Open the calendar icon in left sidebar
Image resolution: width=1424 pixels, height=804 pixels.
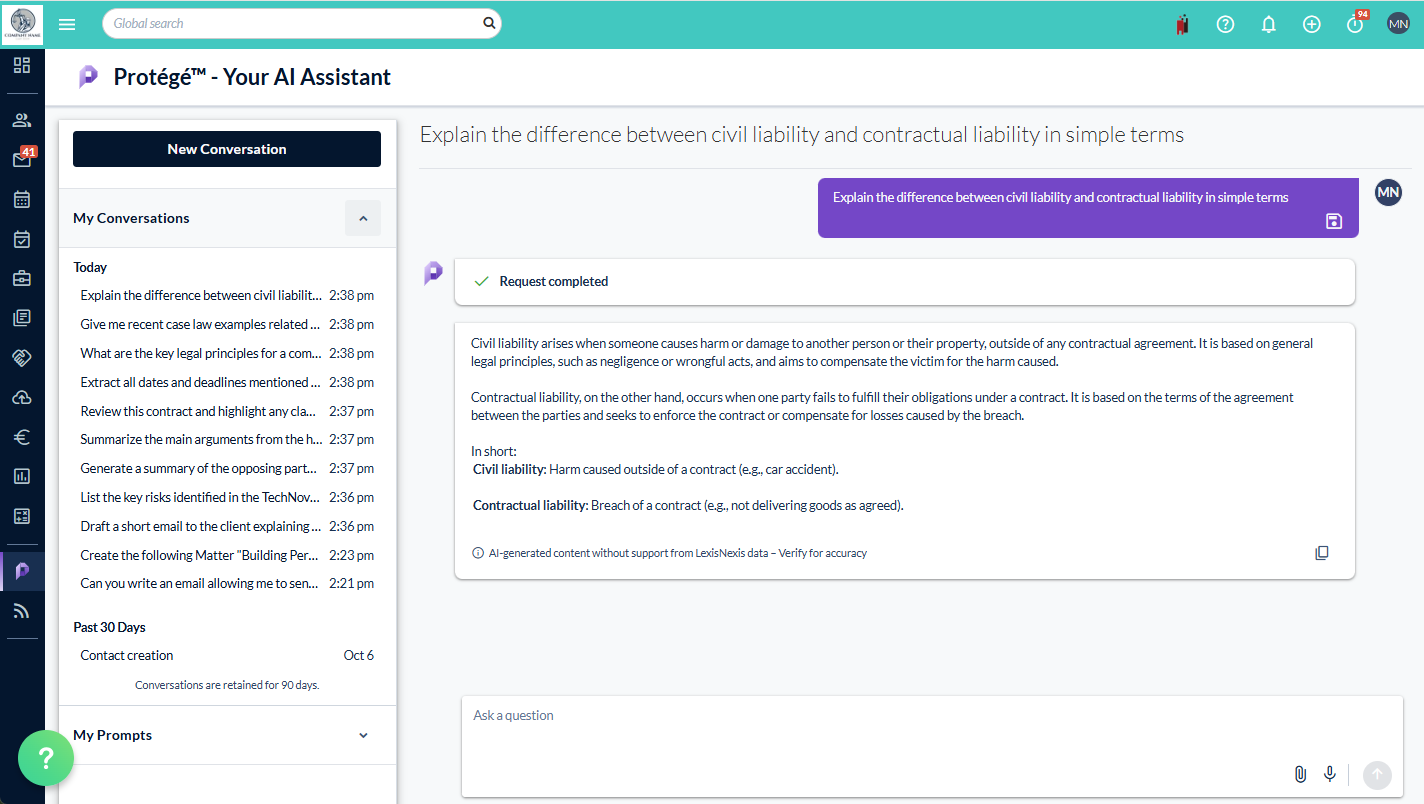[22, 199]
